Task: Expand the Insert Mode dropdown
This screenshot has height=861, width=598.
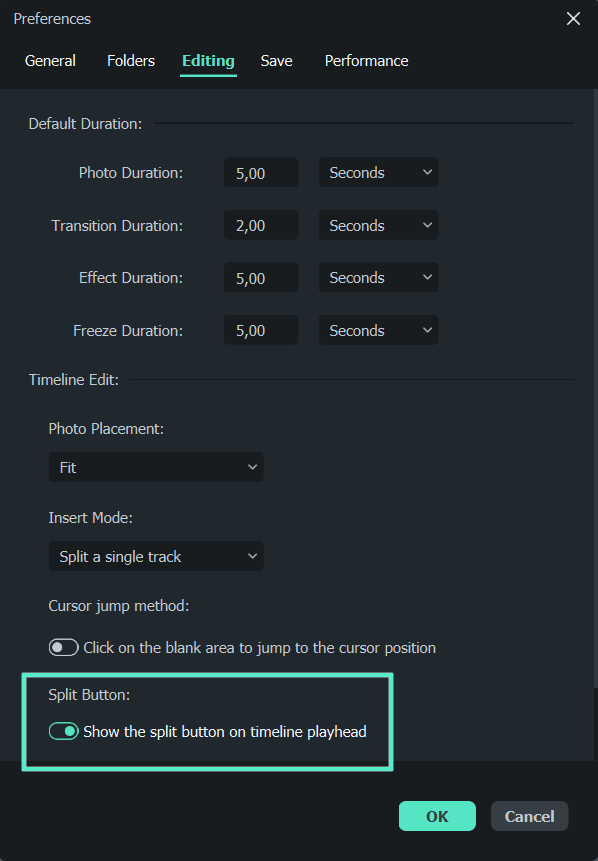Action: pyautogui.click(x=156, y=555)
